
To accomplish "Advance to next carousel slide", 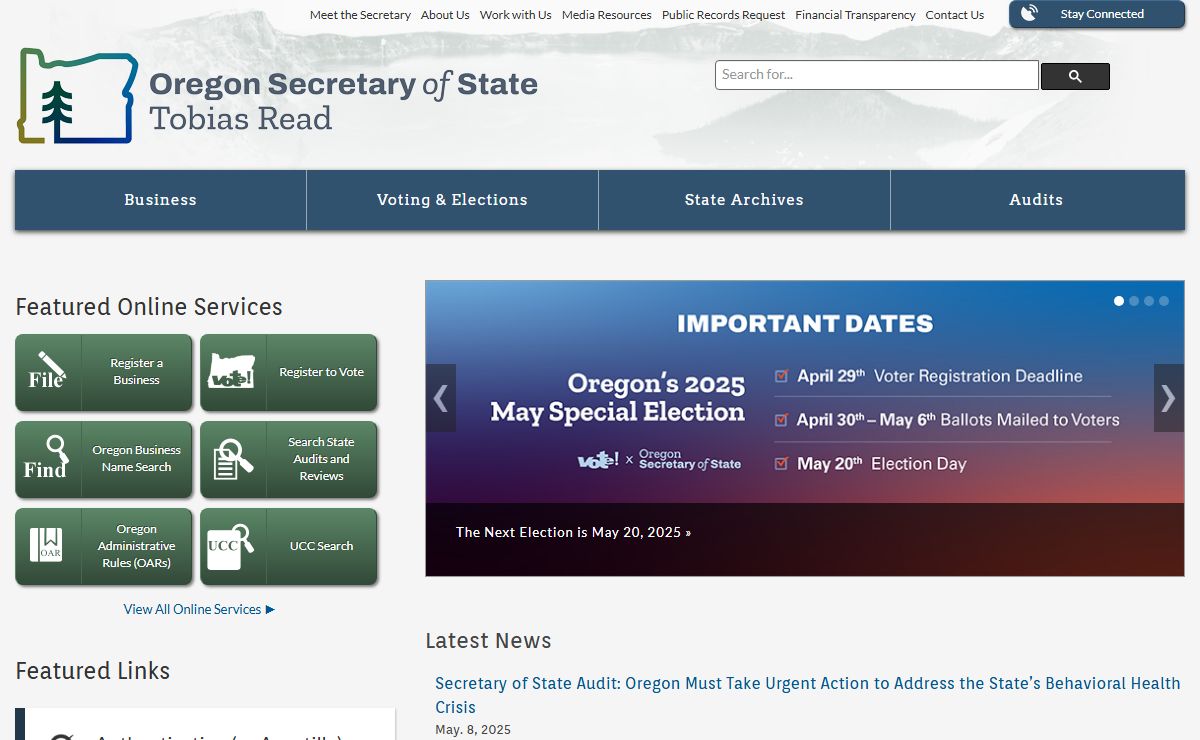I will (x=1168, y=398).
